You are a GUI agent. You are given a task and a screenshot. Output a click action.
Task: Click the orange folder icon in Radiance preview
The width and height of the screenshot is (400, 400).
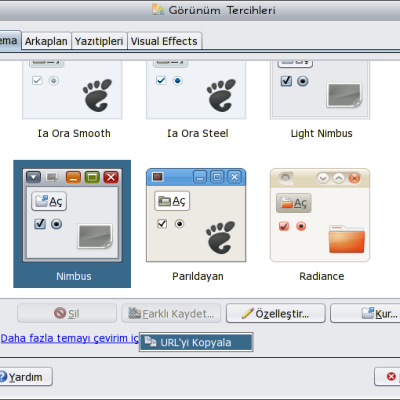pyautogui.click(x=347, y=239)
